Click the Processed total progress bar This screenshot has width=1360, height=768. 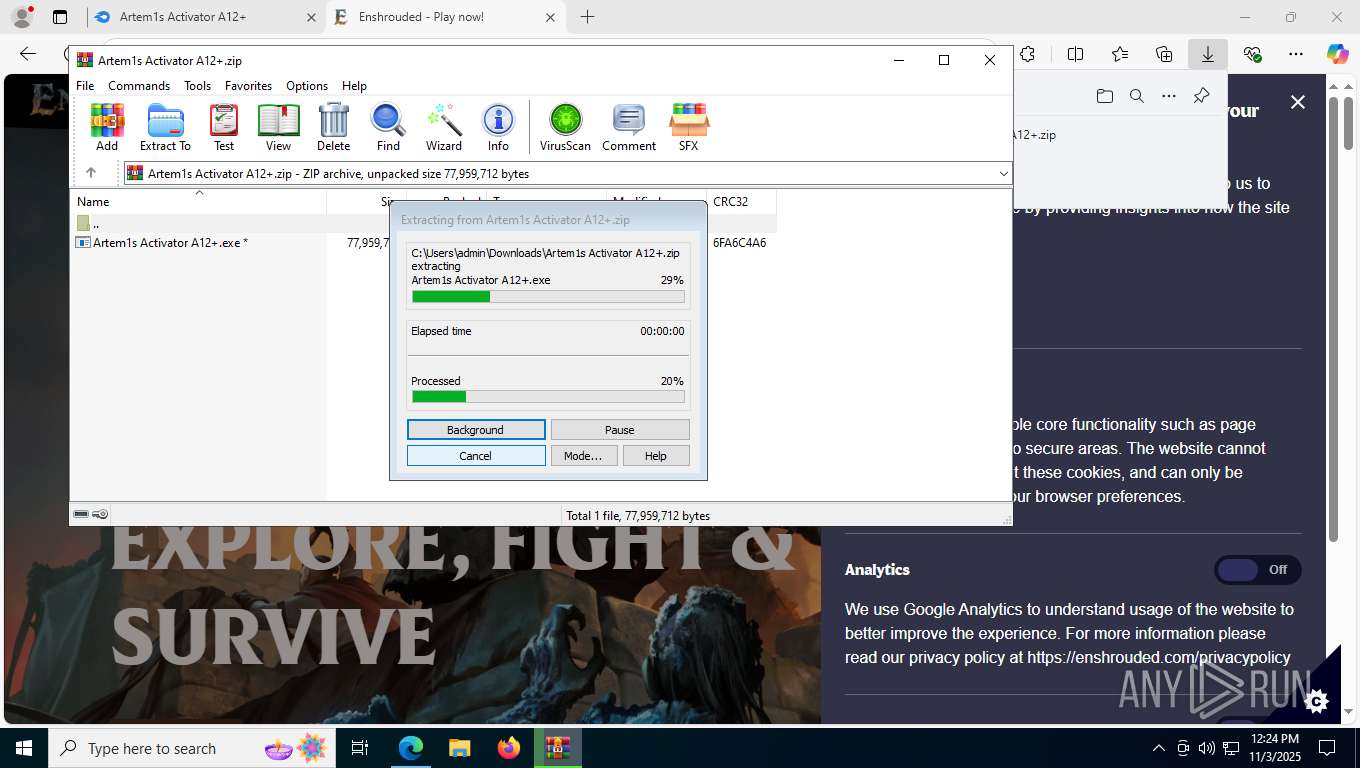pos(548,397)
